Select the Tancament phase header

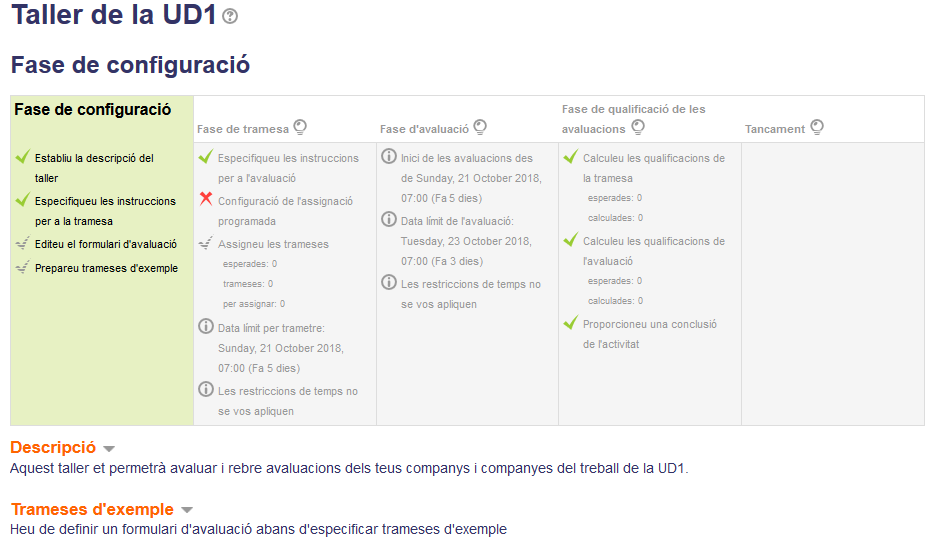775,129
